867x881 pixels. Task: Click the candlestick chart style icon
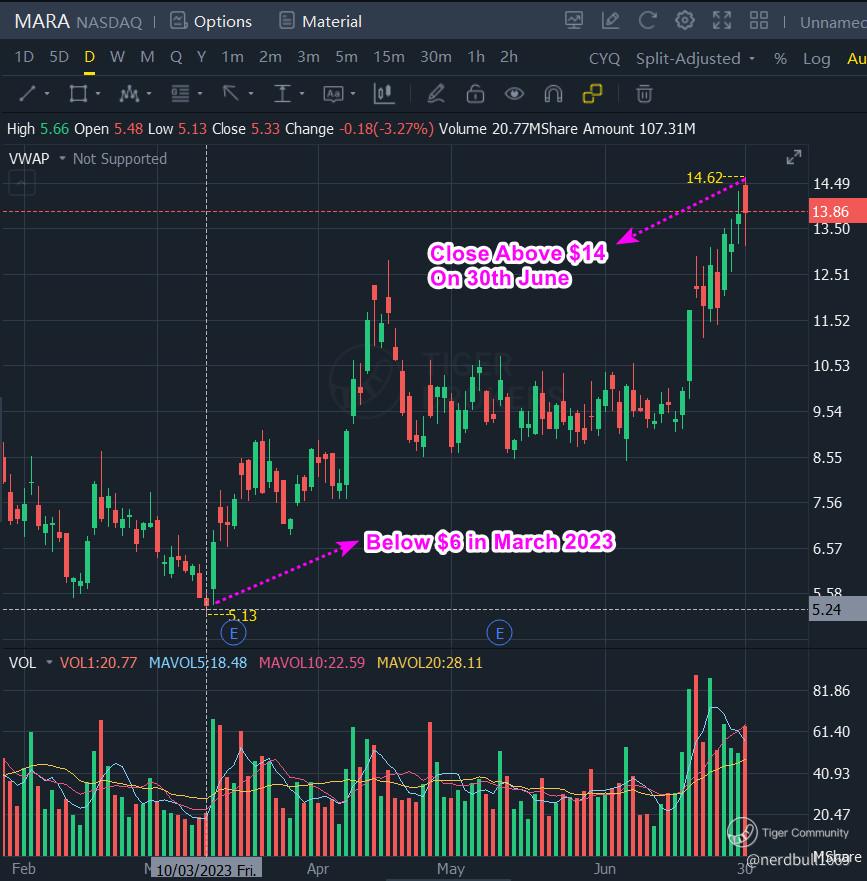click(384, 93)
